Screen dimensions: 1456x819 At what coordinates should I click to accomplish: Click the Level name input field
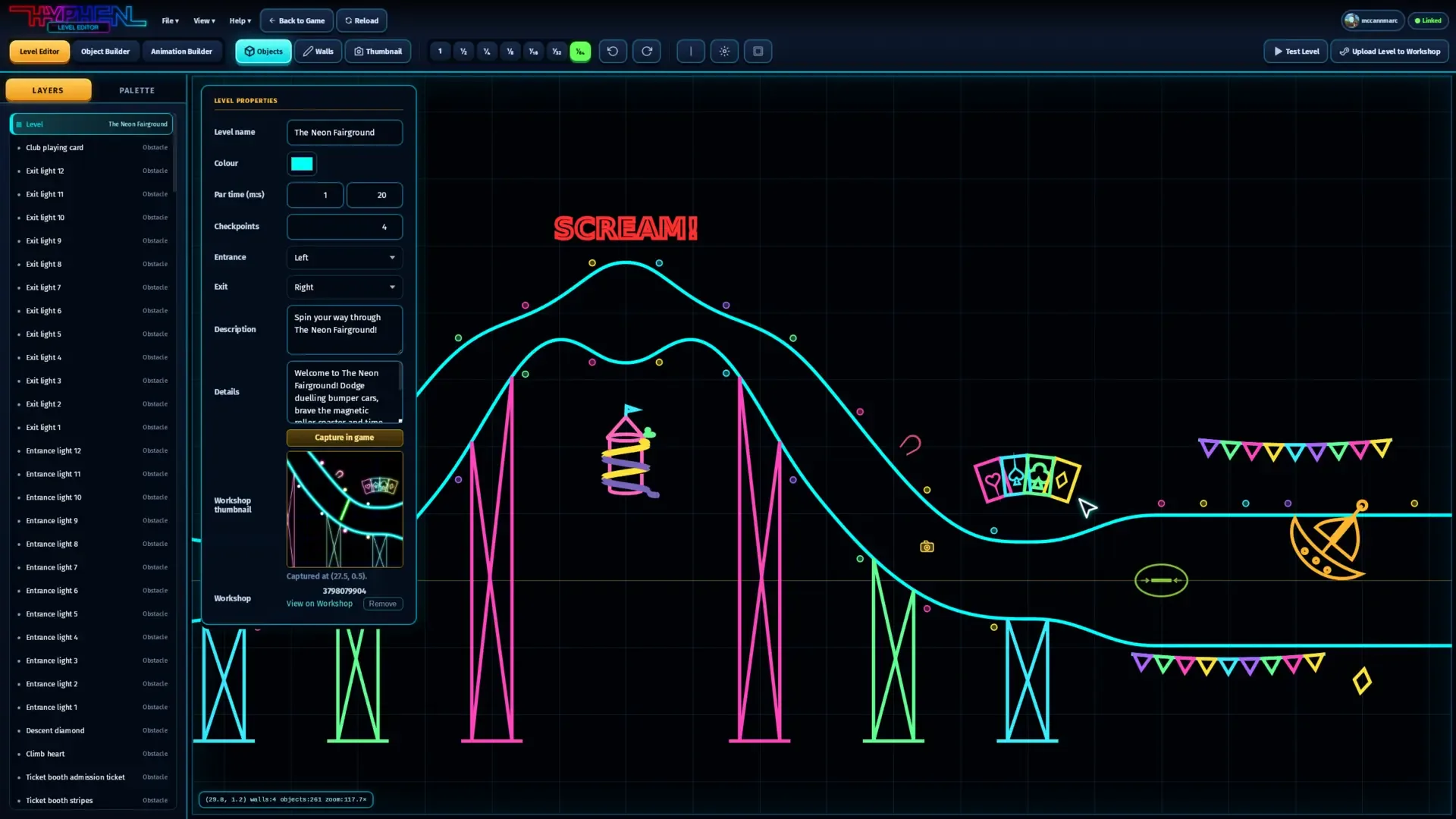344,133
